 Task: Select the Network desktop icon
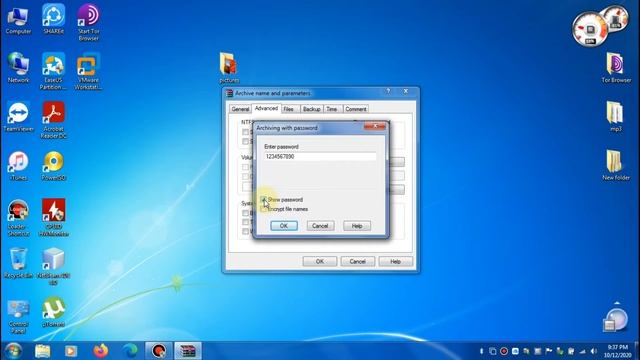click(x=18, y=68)
